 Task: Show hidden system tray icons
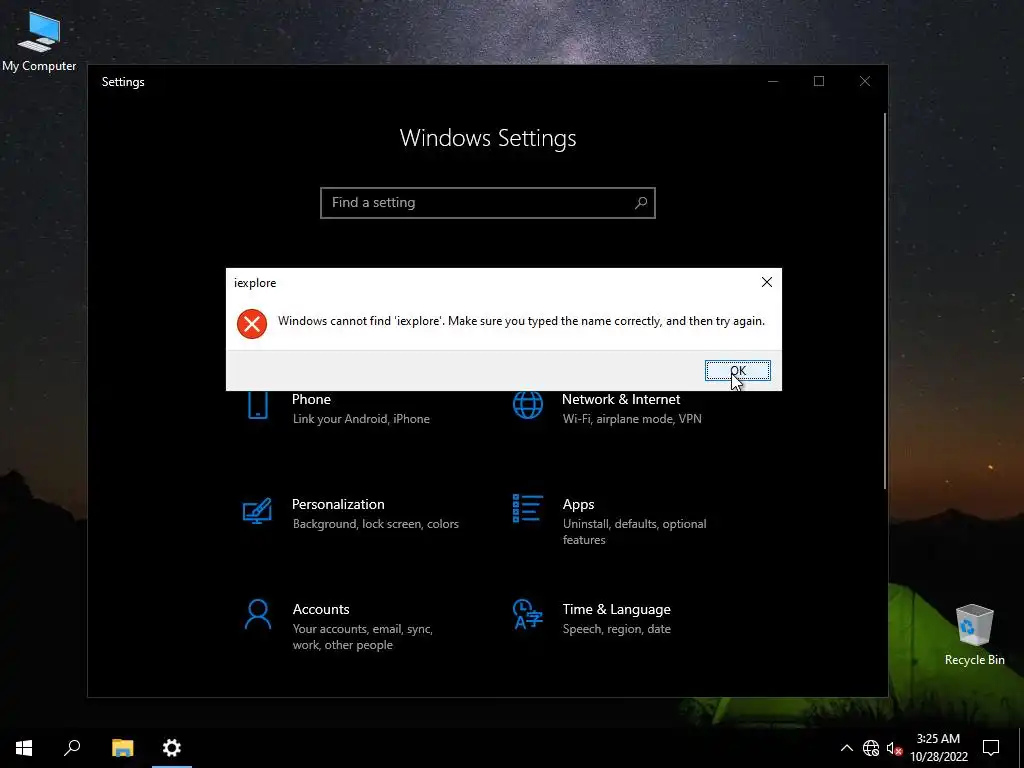pos(846,748)
